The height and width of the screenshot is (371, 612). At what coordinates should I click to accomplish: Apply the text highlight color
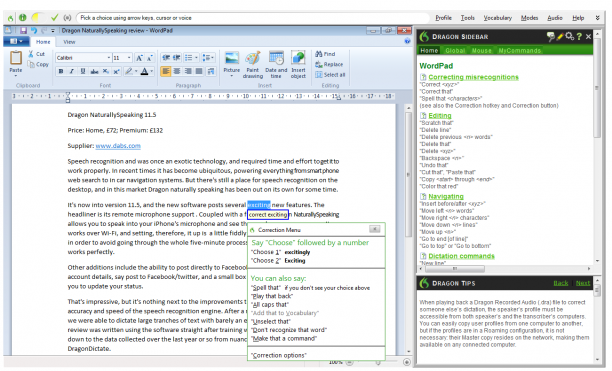[128, 71]
